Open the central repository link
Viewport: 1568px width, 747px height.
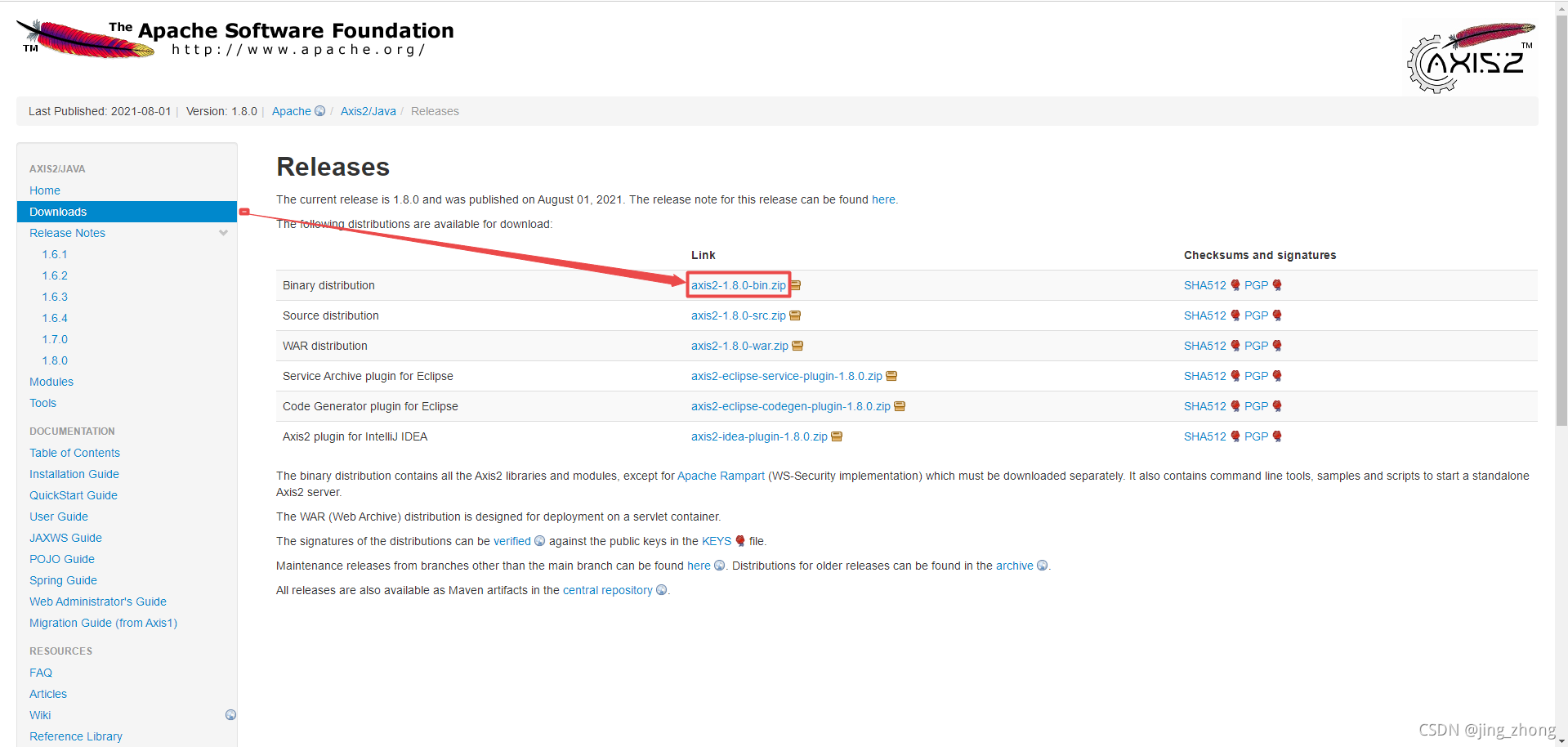[x=608, y=590]
